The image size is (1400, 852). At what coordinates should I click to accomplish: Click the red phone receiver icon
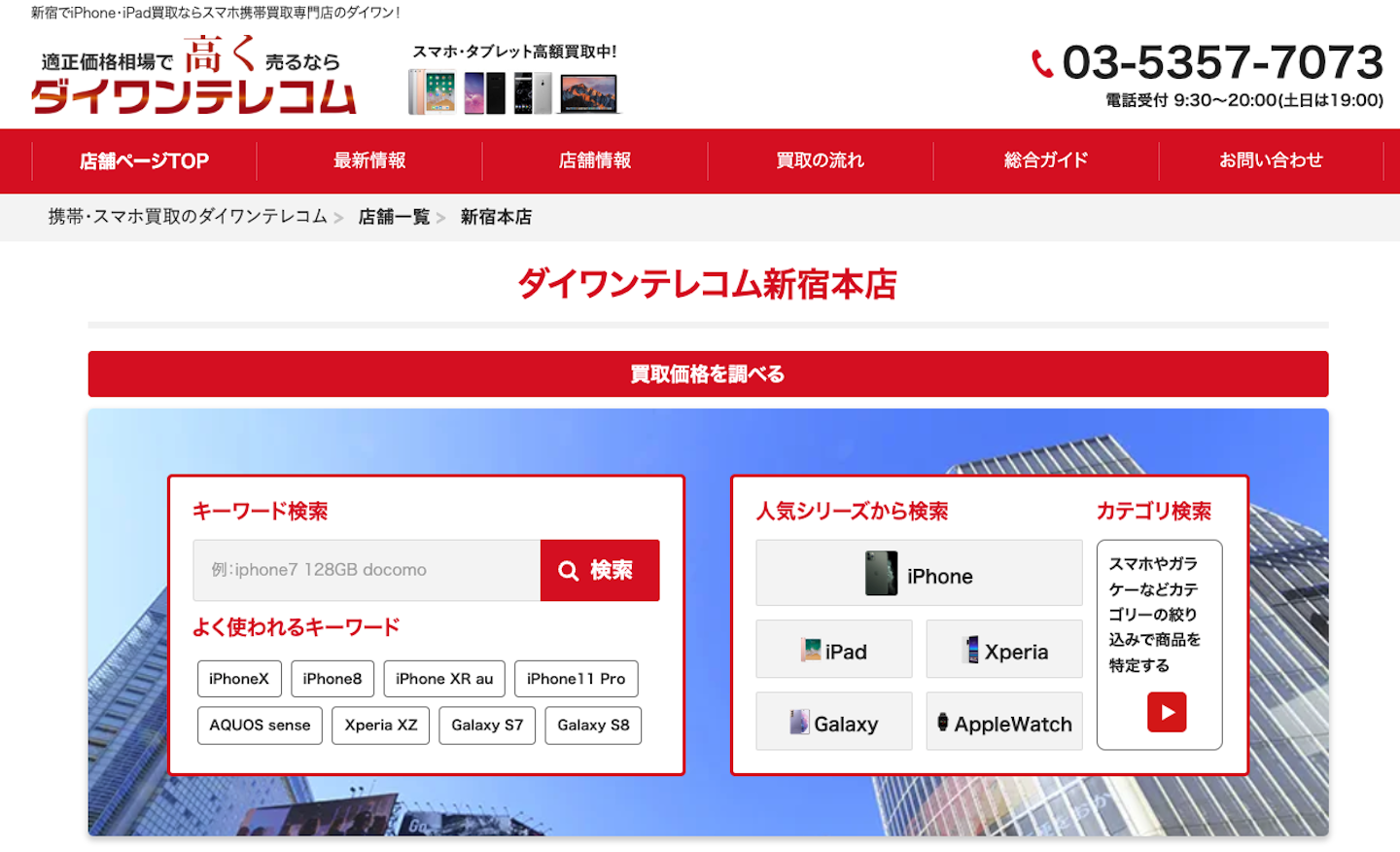[x=1043, y=61]
